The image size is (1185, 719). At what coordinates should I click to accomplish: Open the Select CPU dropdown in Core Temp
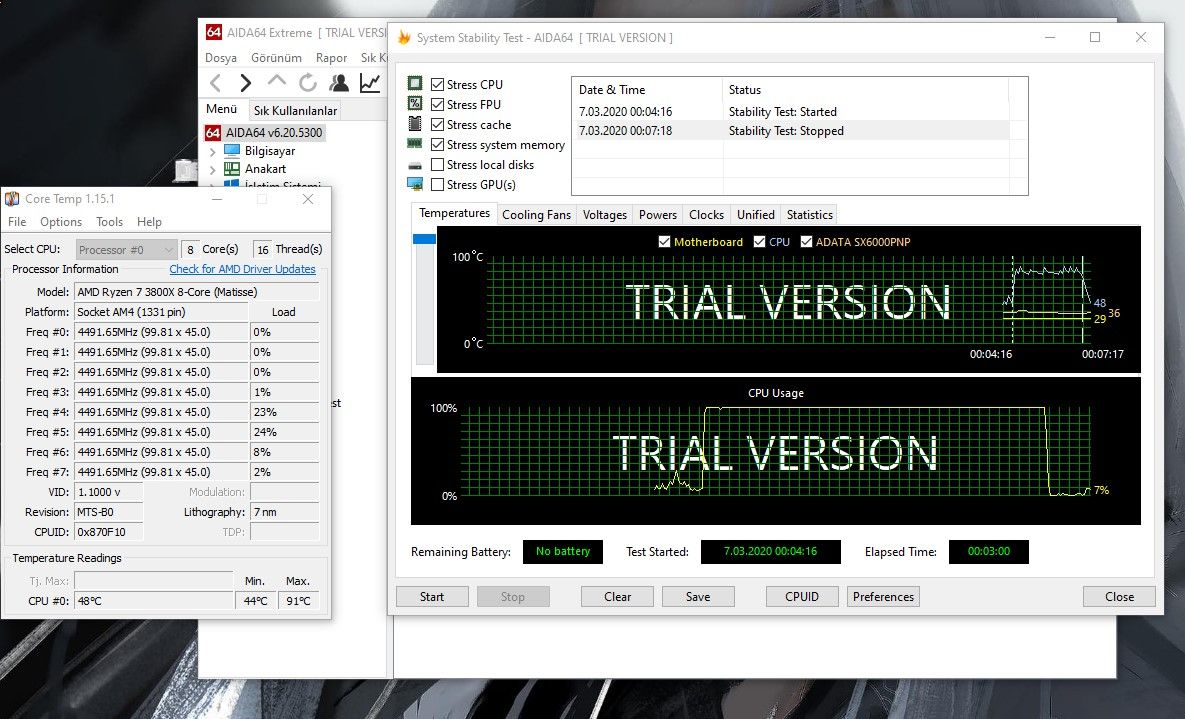pyautogui.click(x=125, y=249)
